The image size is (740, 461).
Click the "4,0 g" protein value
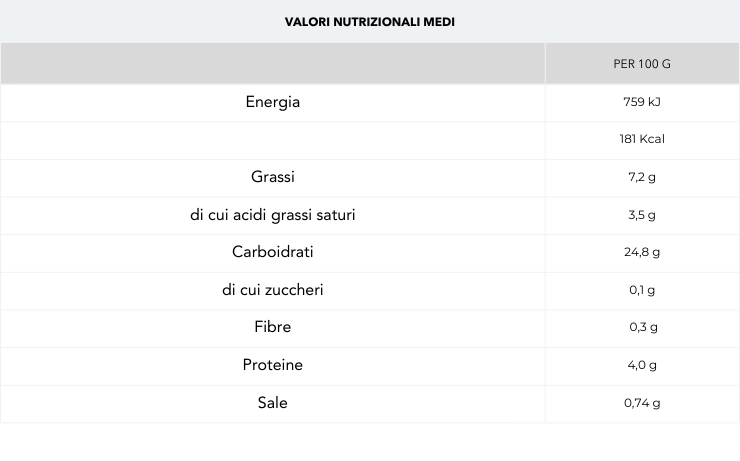click(x=642, y=365)
